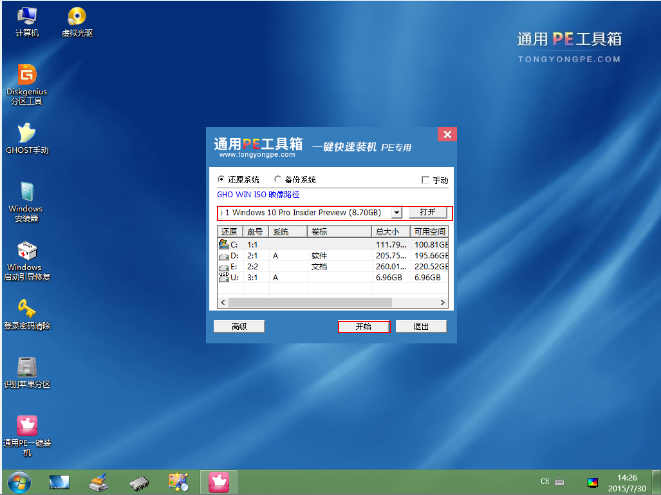Select the D: drive row
661x495 pixels.
pyautogui.click(x=333, y=256)
